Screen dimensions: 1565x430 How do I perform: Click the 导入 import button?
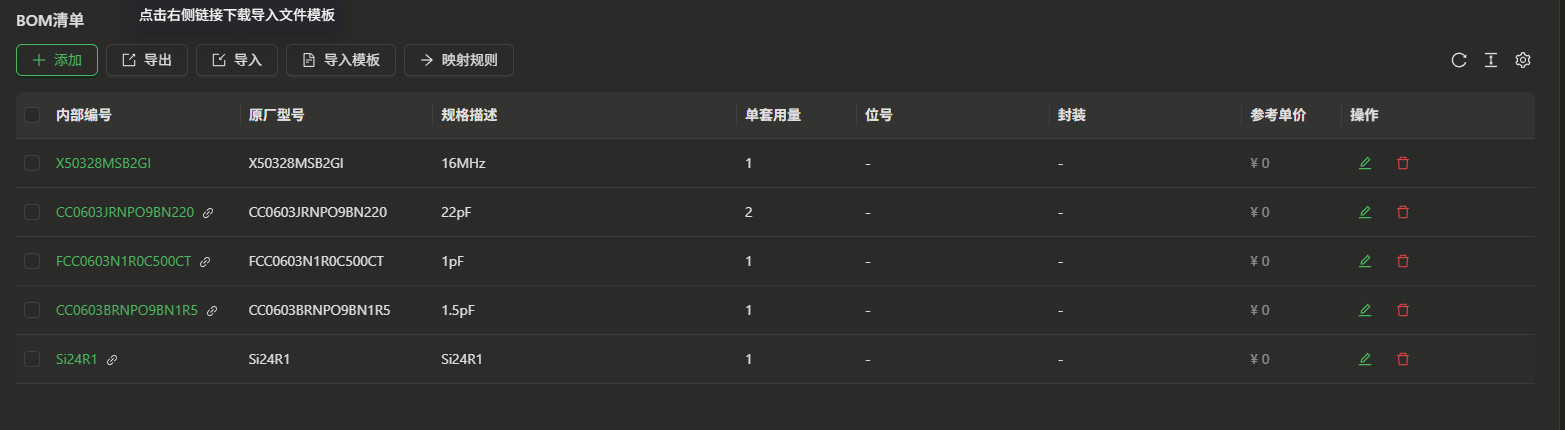click(x=237, y=60)
